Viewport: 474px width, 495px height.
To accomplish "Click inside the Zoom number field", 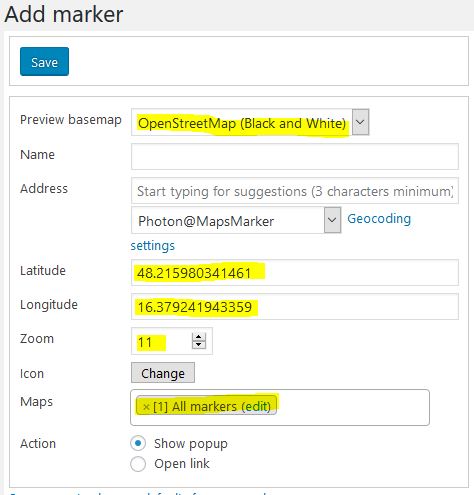I will pos(162,341).
